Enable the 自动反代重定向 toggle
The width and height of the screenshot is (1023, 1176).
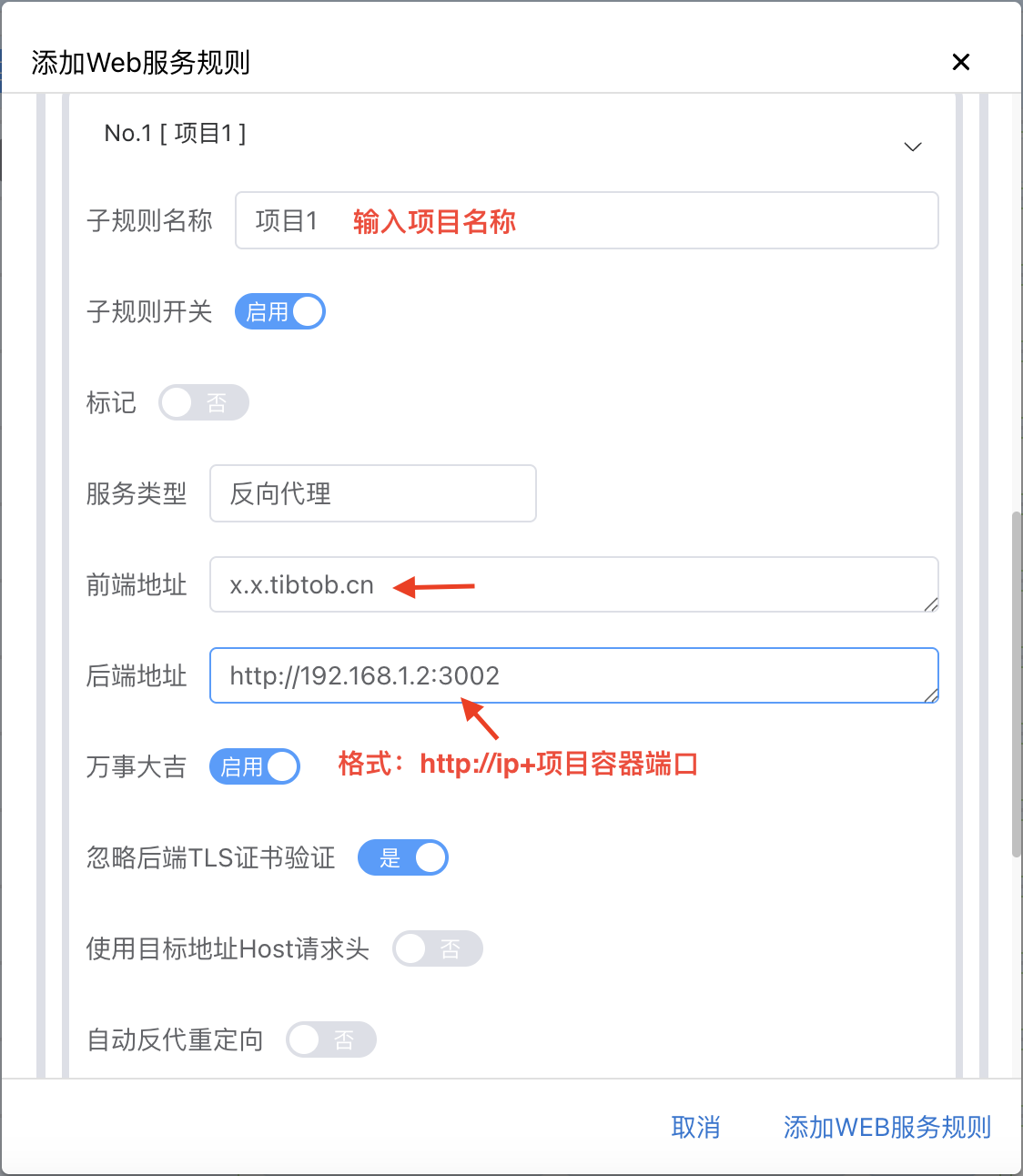click(x=331, y=1039)
